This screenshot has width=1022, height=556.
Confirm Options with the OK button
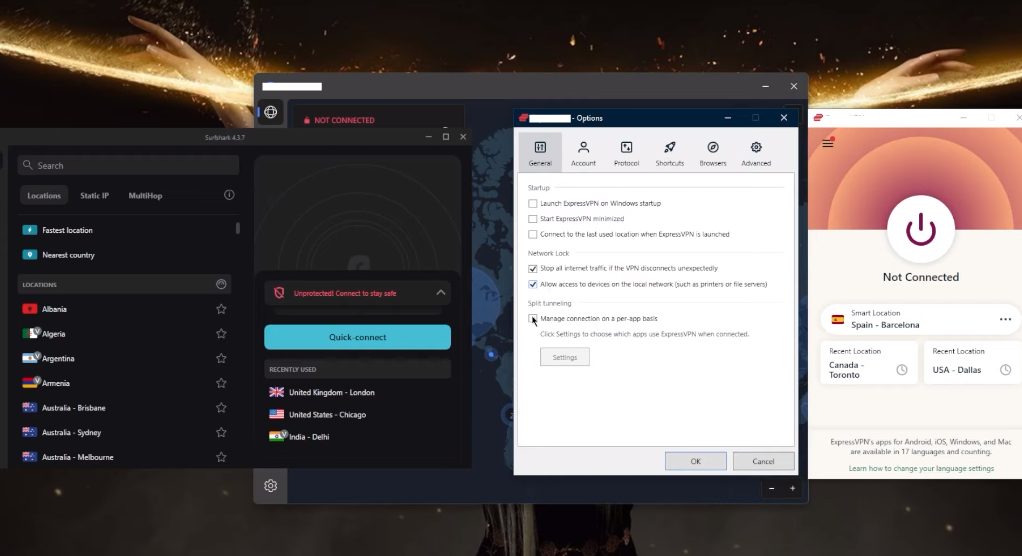tap(695, 461)
